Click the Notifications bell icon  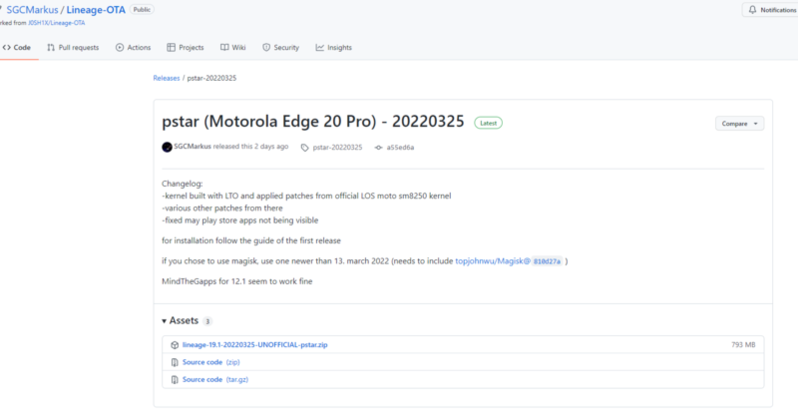tap(751, 10)
